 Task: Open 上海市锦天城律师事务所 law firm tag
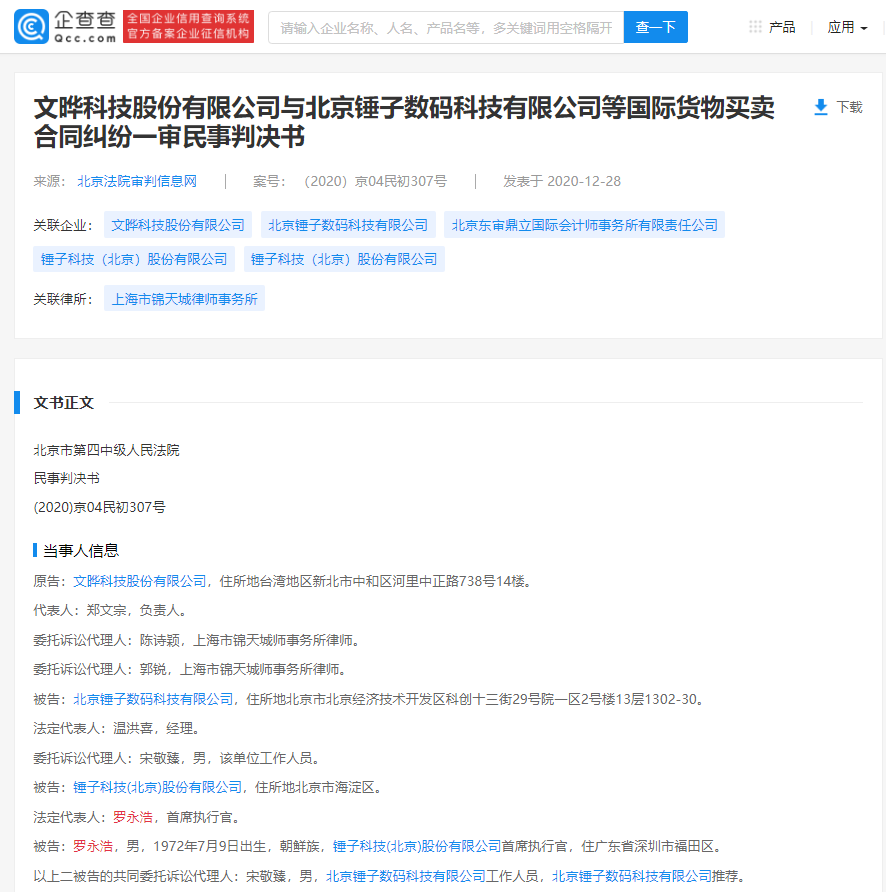184,298
